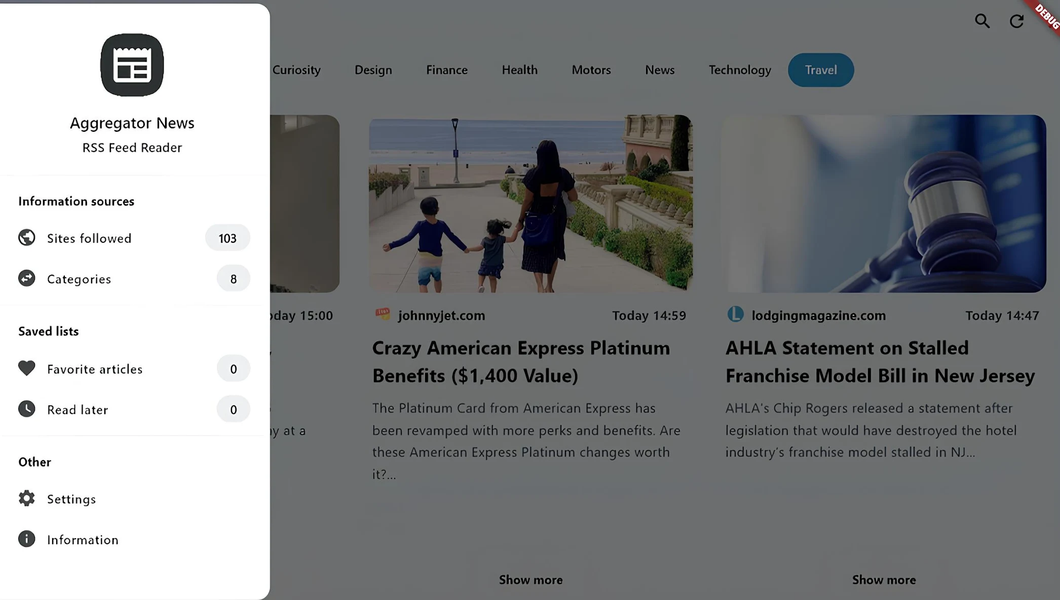Screen dimensions: 1060x600
Task: Click the heart icon for Favorite articles
Action: click(26, 368)
